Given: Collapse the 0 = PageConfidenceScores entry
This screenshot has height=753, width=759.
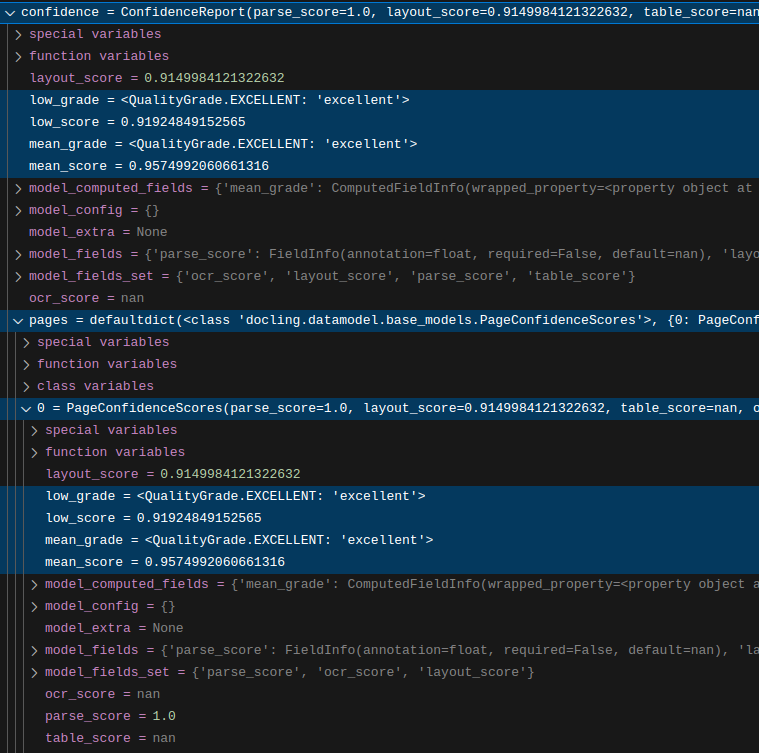Looking at the screenshot, I should click(x=26, y=408).
